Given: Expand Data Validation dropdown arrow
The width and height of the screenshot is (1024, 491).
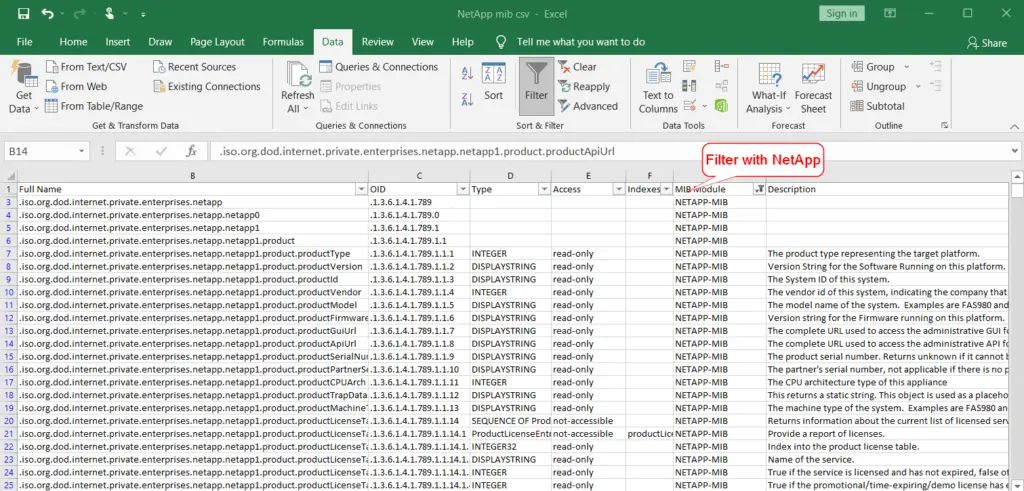Looking at the screenshot, I should 705,106.
